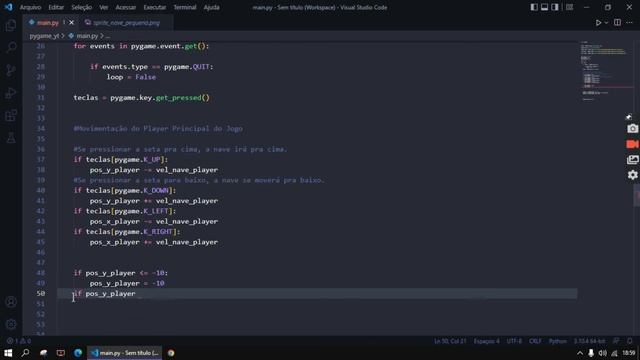Select the Python interpreter version in status bar
640x360 pixels.
pyautogui.click(x=589, y=341)
